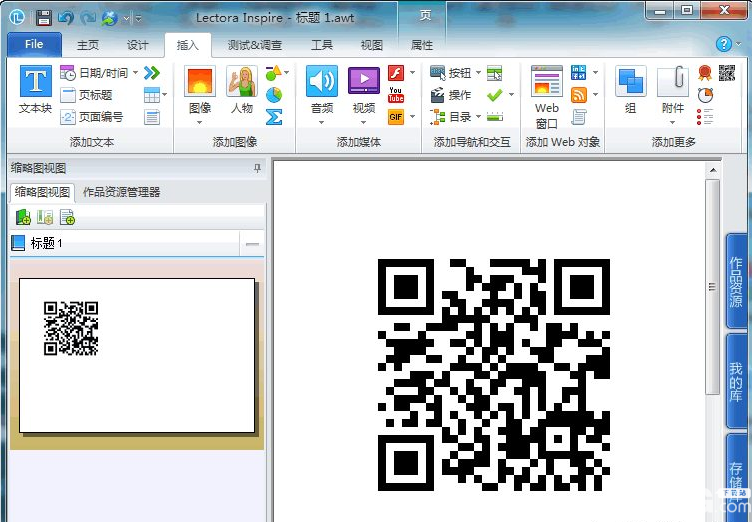Click the vertical scrollbar up arrow
This screenshot has width=752, height=522.
(x=713, y=170)
